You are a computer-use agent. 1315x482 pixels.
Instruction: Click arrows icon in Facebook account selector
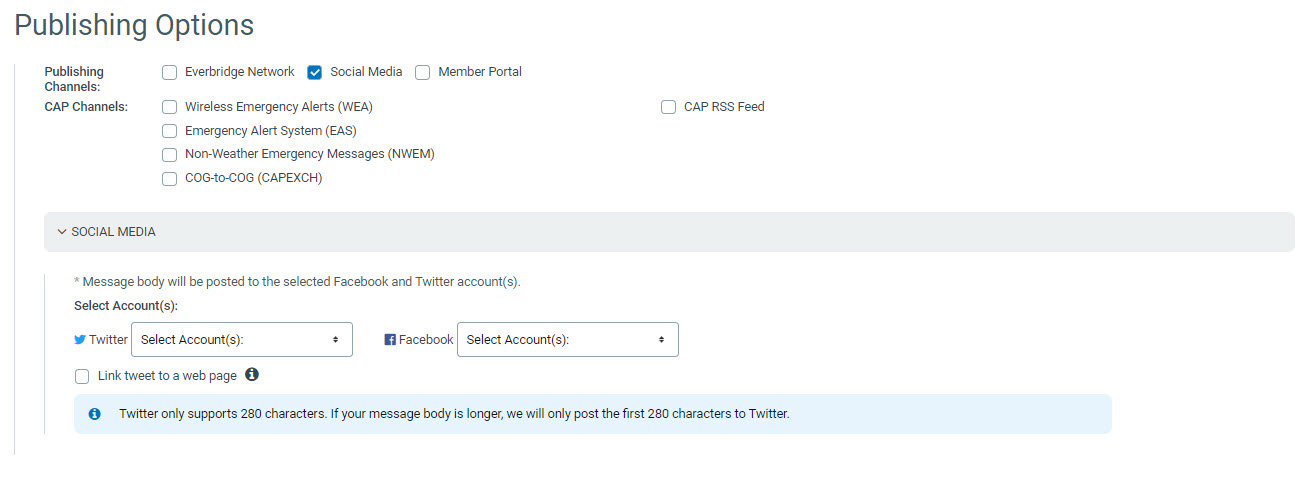tap(661, 340)
